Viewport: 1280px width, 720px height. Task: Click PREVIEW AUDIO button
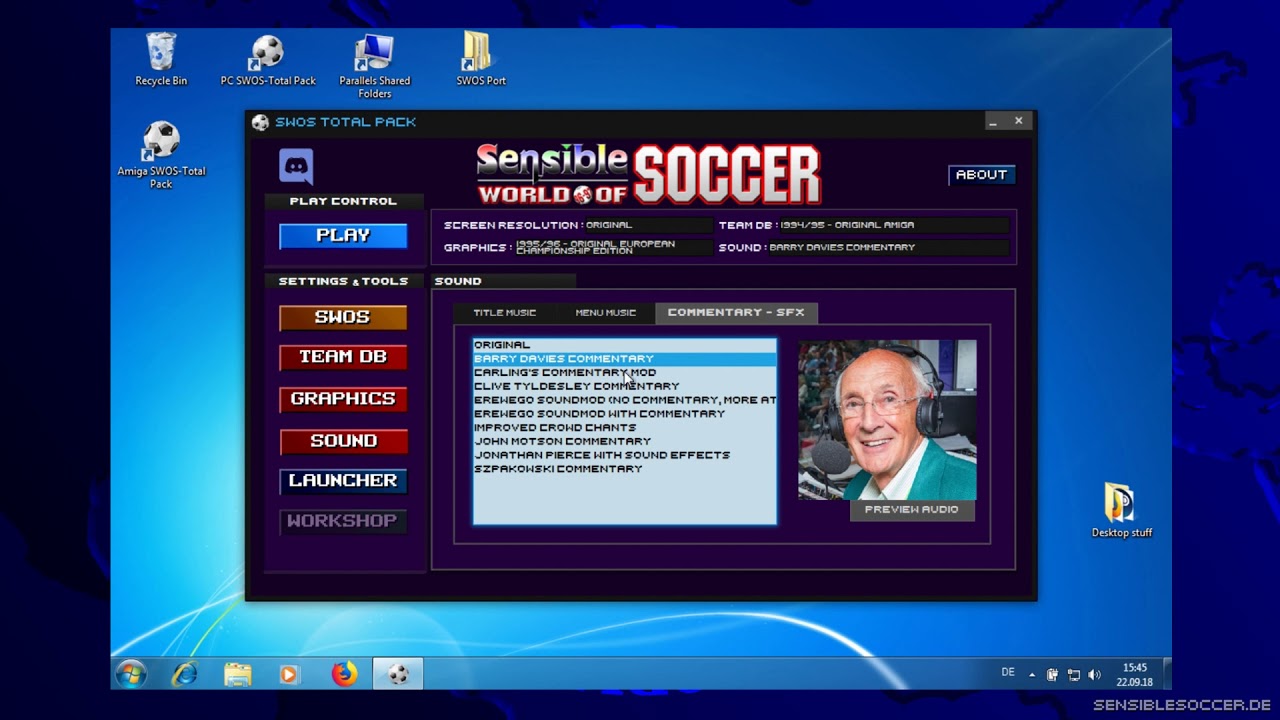911,510
